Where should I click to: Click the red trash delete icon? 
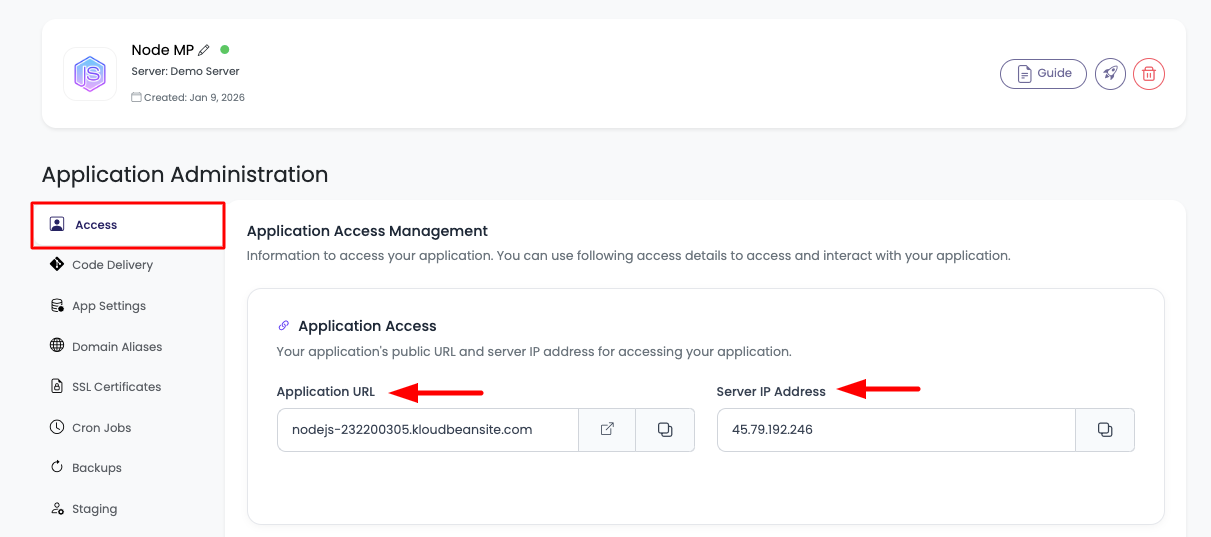click(1149, 74)
